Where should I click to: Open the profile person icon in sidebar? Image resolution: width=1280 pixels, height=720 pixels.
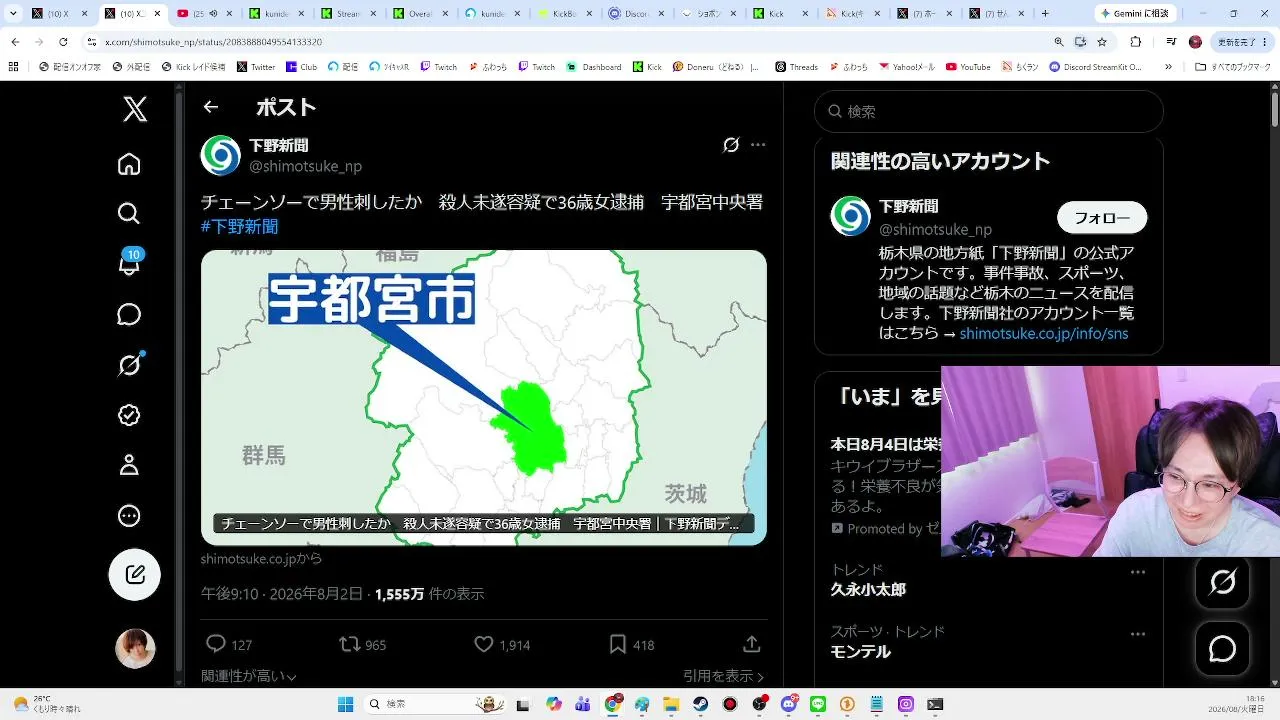(129, 465)
